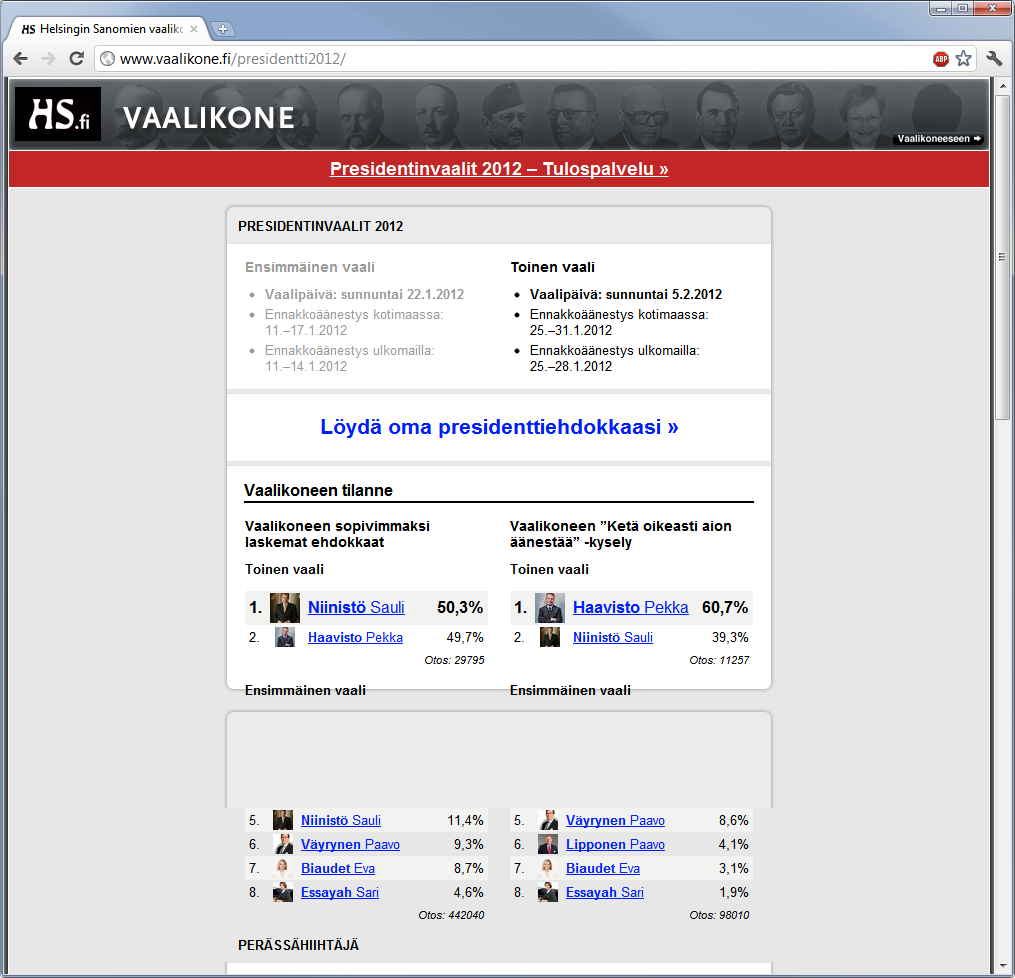1015x978 pixels.
Task: Click 'Vaalipäivä: sunnuntai 5.2.2012' text
Action: [x=626, y=295]
